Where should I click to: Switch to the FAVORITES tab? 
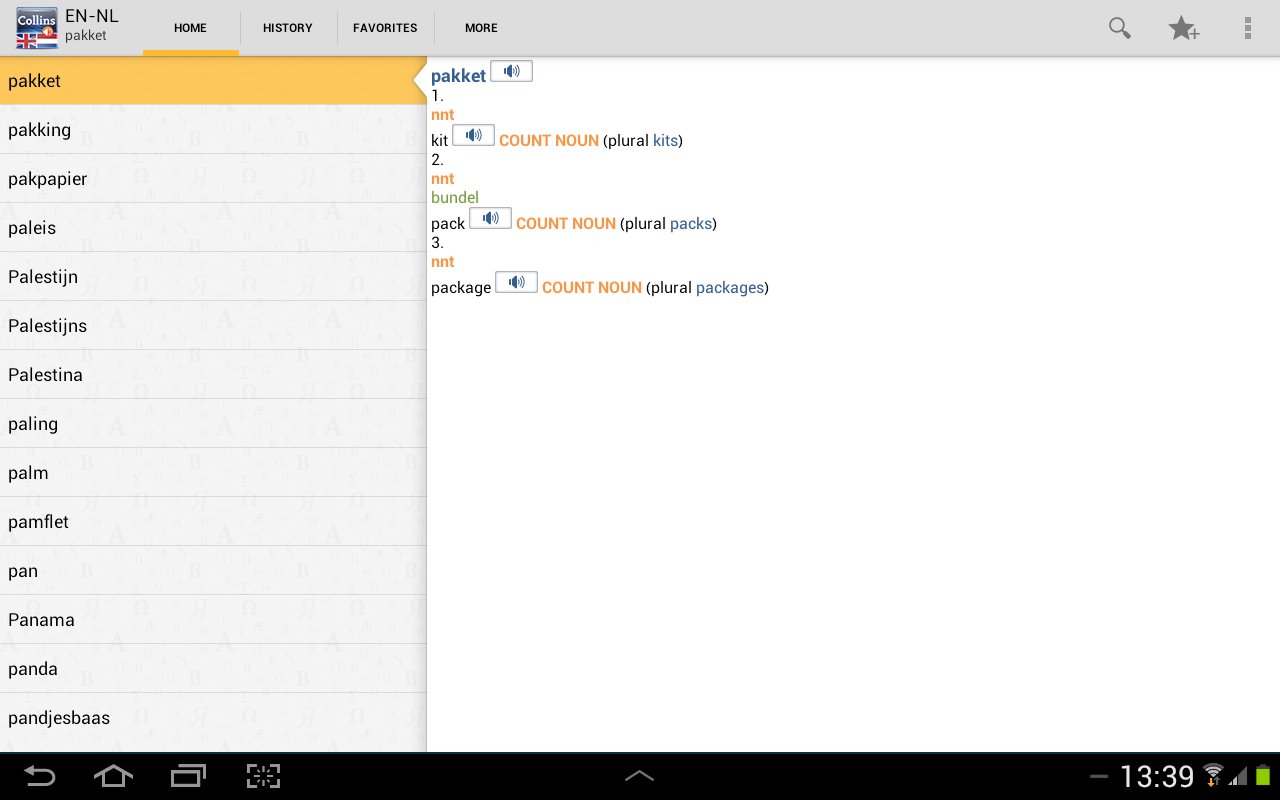pos(385,28)
